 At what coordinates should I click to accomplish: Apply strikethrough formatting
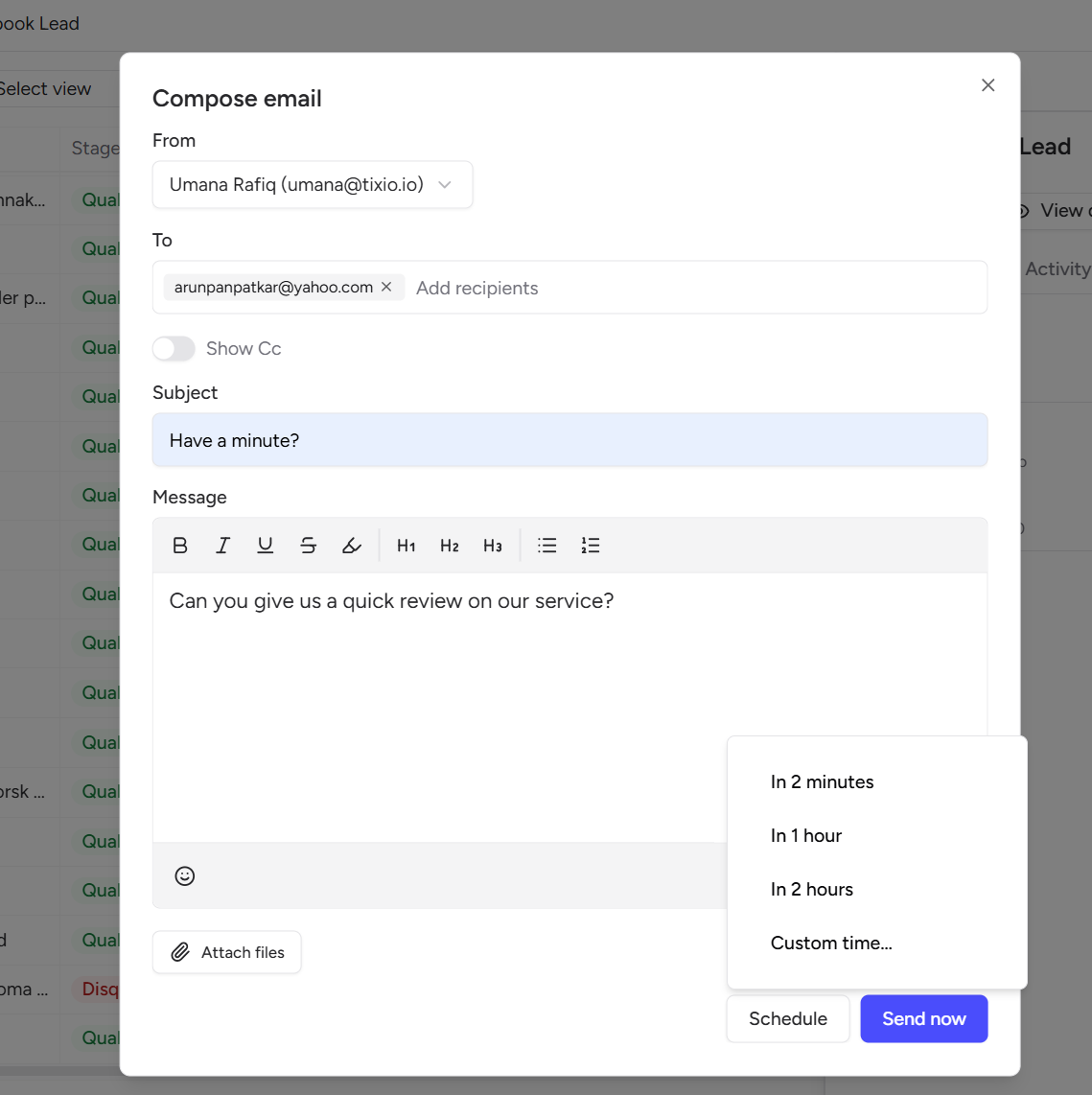click(x=308, y=546)
